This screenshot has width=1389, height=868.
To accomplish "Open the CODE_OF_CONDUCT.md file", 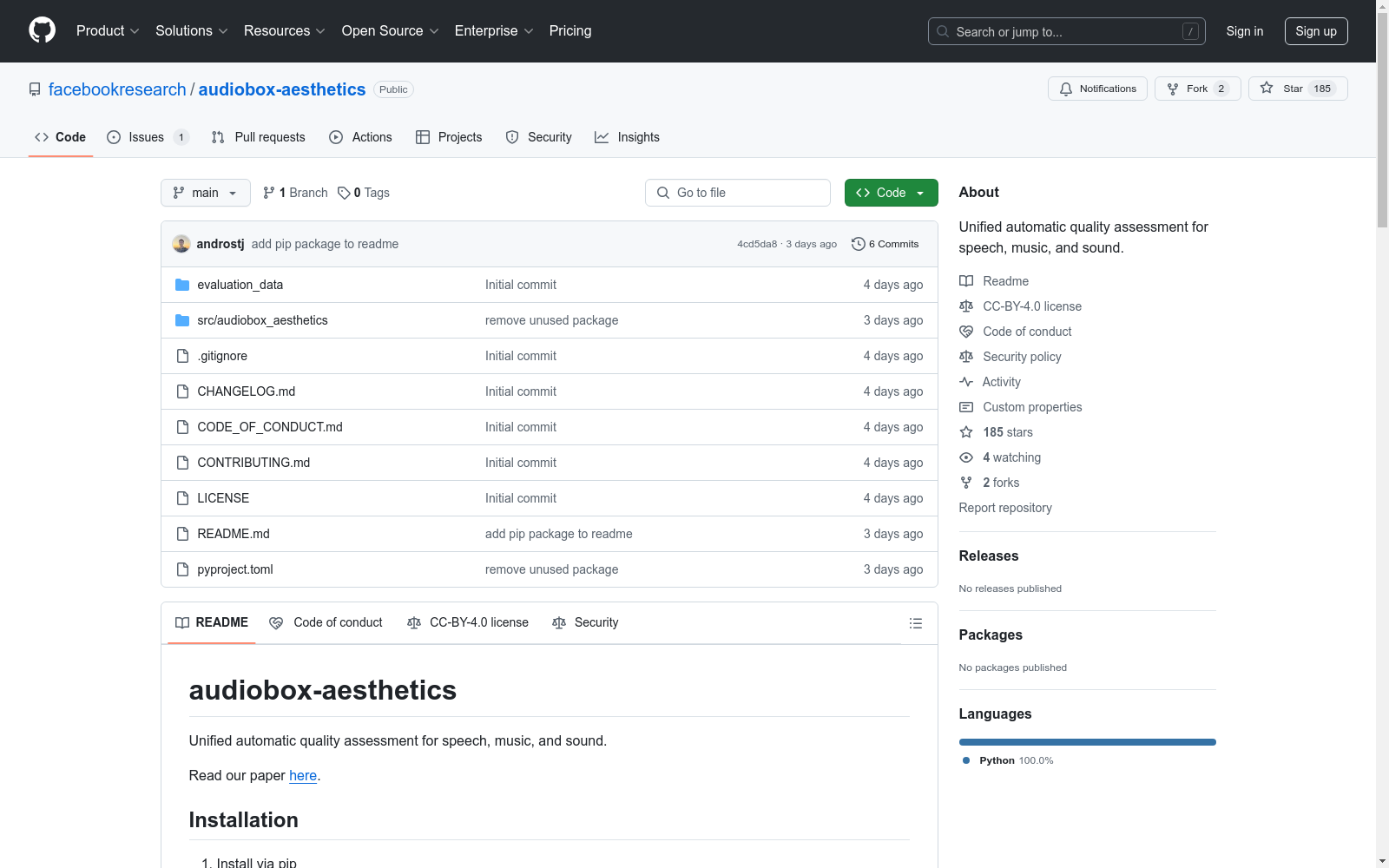I will [x=270, y=427].
